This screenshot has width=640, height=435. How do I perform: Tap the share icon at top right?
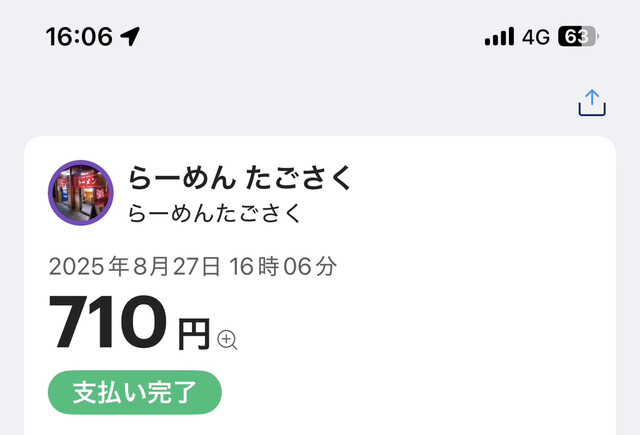[593, 102]
